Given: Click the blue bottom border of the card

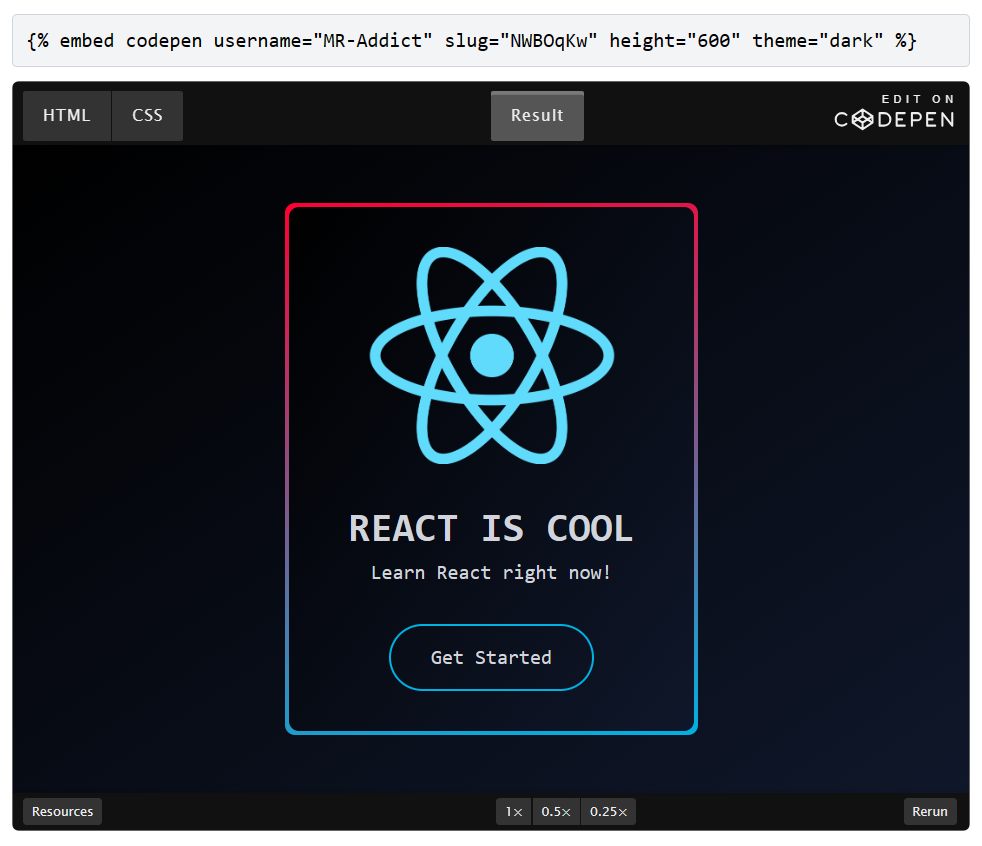Looking at the screenshot, I should point(491,732).
